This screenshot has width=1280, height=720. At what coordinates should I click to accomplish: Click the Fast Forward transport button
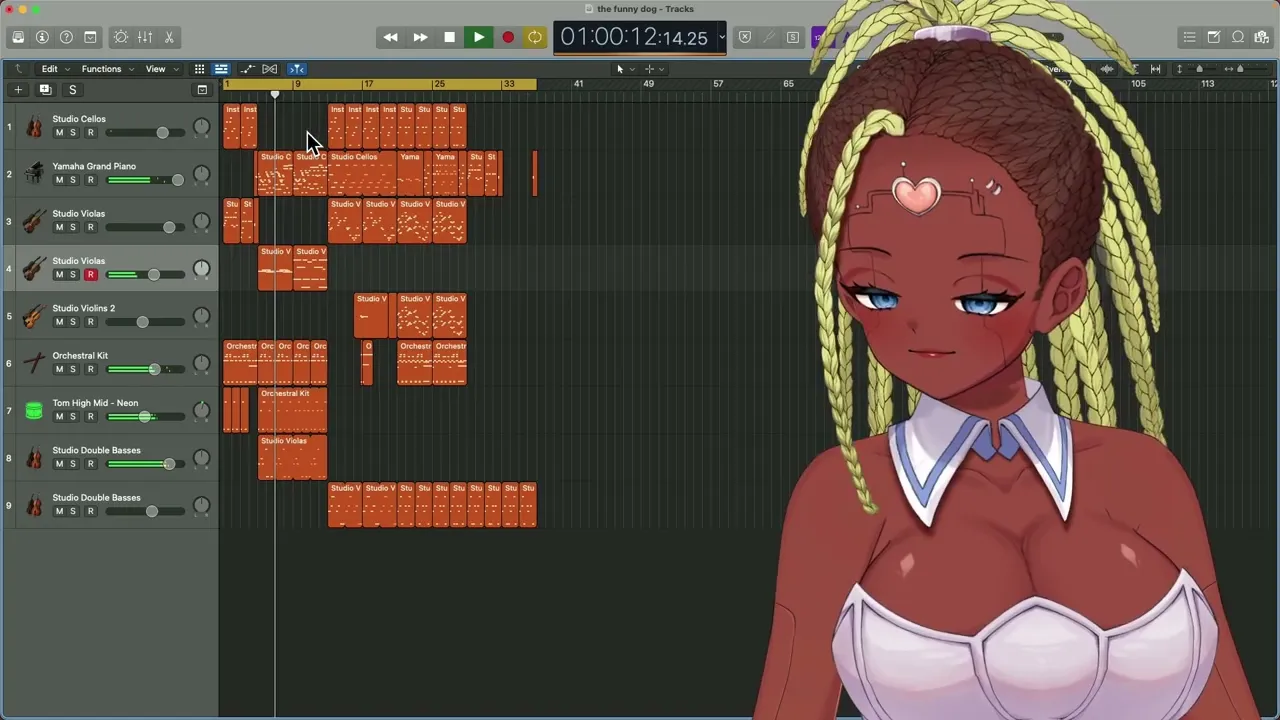tap(420, 38)
